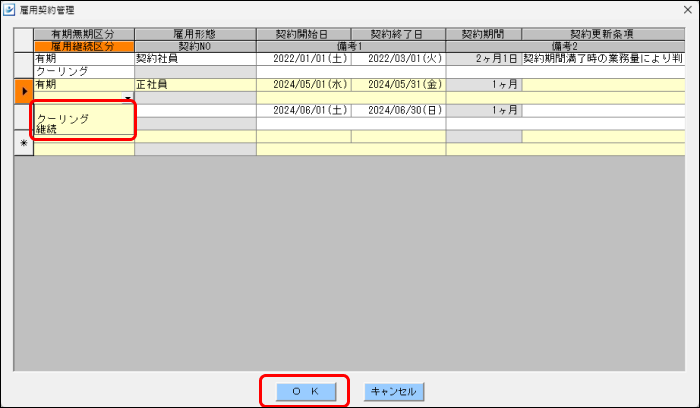Click end date 2024/06/30(日)
Viewport: 700px width, 408px height.
pos(398,110)
